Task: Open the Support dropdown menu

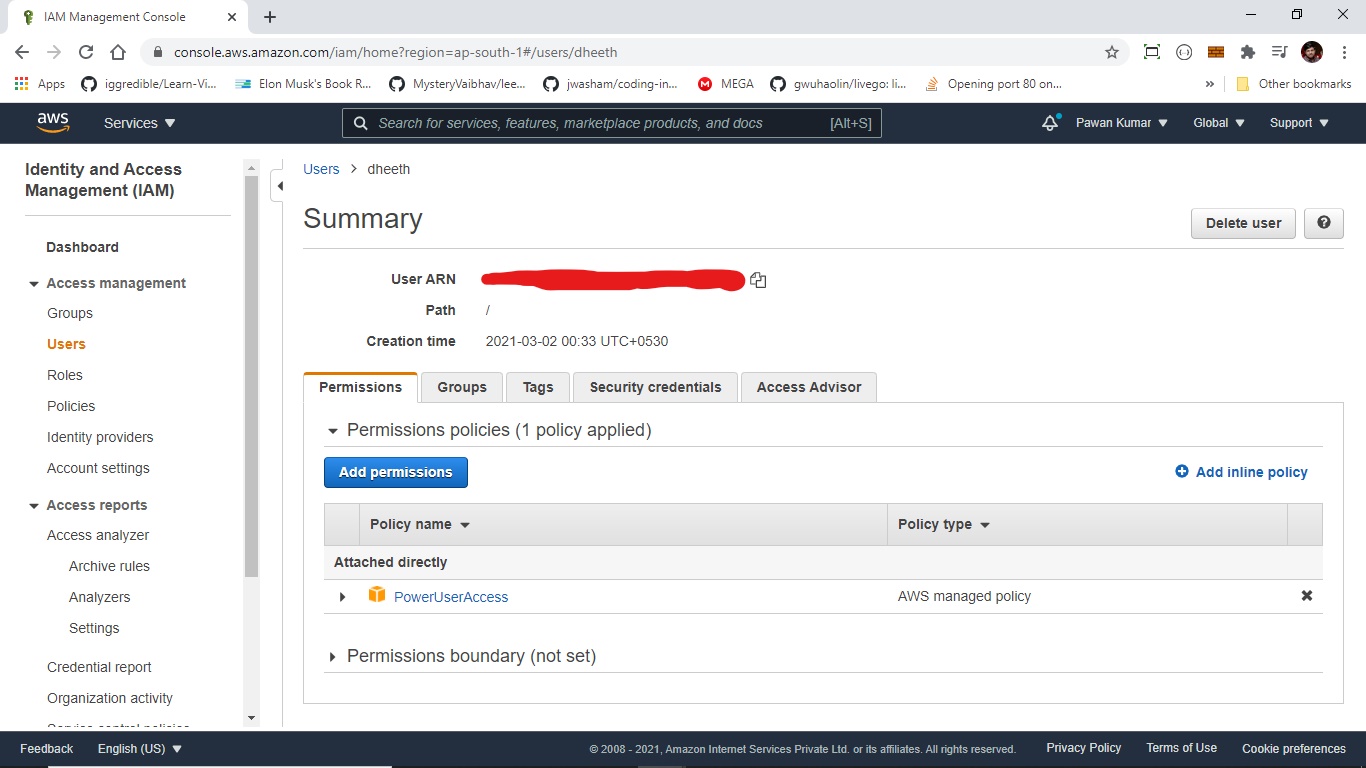Action: pyautogui.click(x=1299, y=123)
